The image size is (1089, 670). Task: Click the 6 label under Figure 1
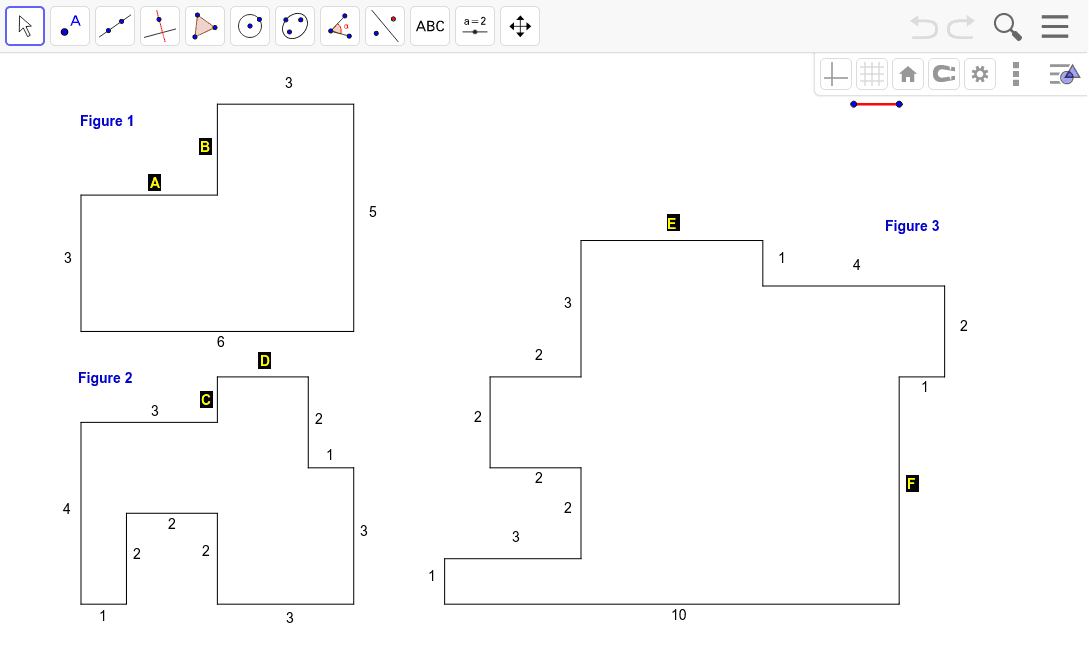[221, 342]
